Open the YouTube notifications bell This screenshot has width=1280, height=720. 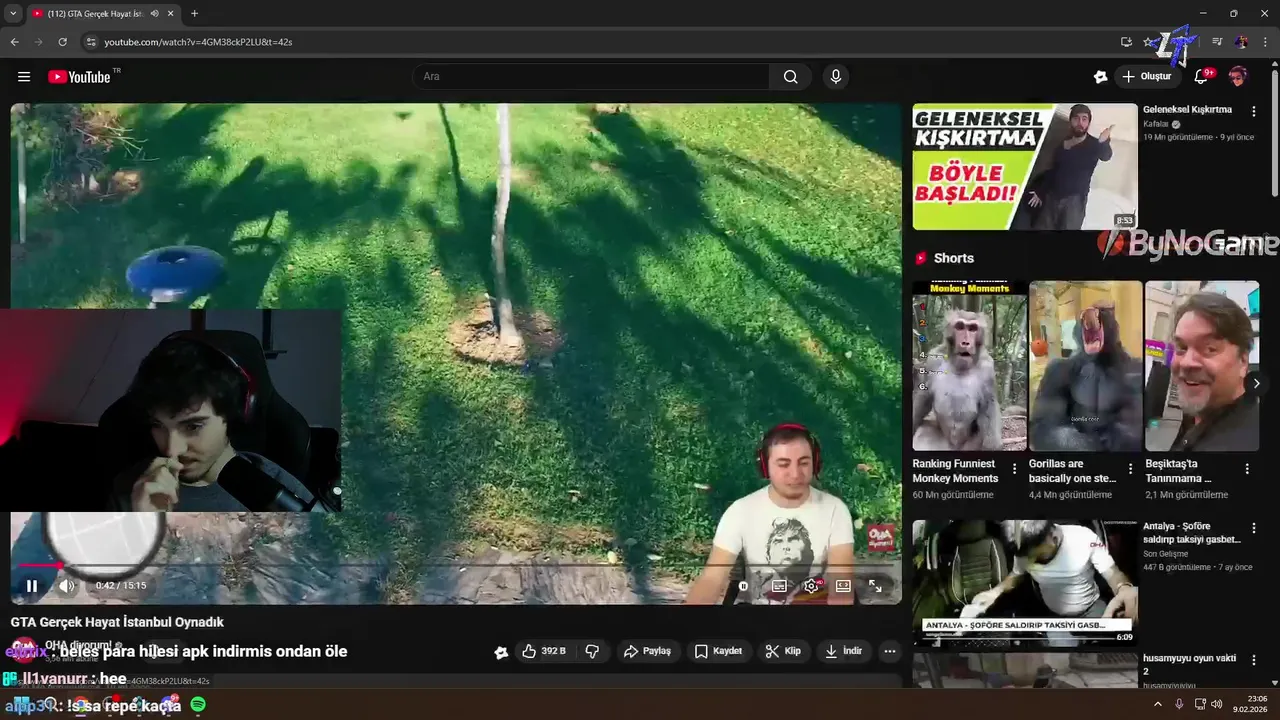1202,77
